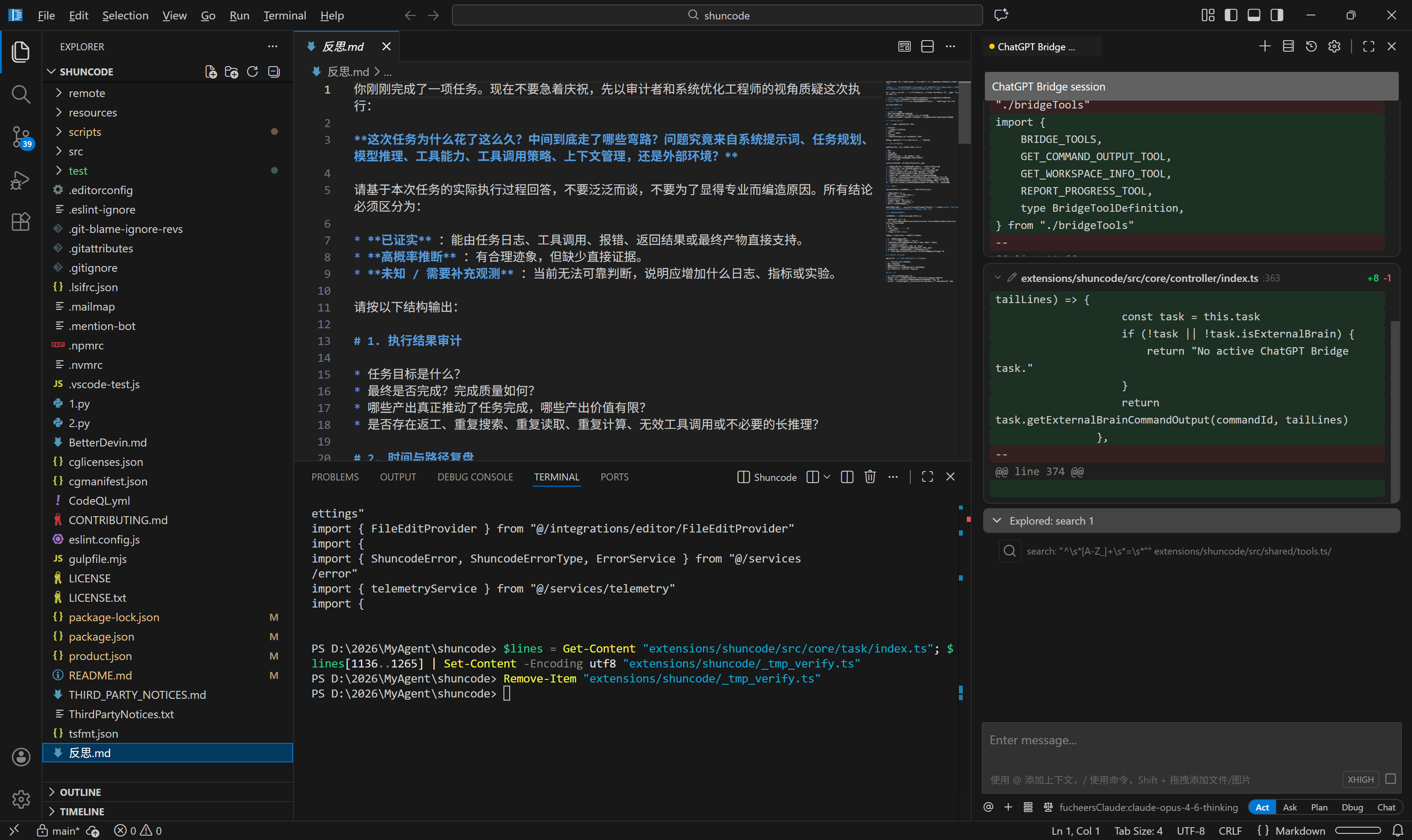Switch to Ask mode
The height and width of the screenshot is (840, 1412).
coord(1290,807)
